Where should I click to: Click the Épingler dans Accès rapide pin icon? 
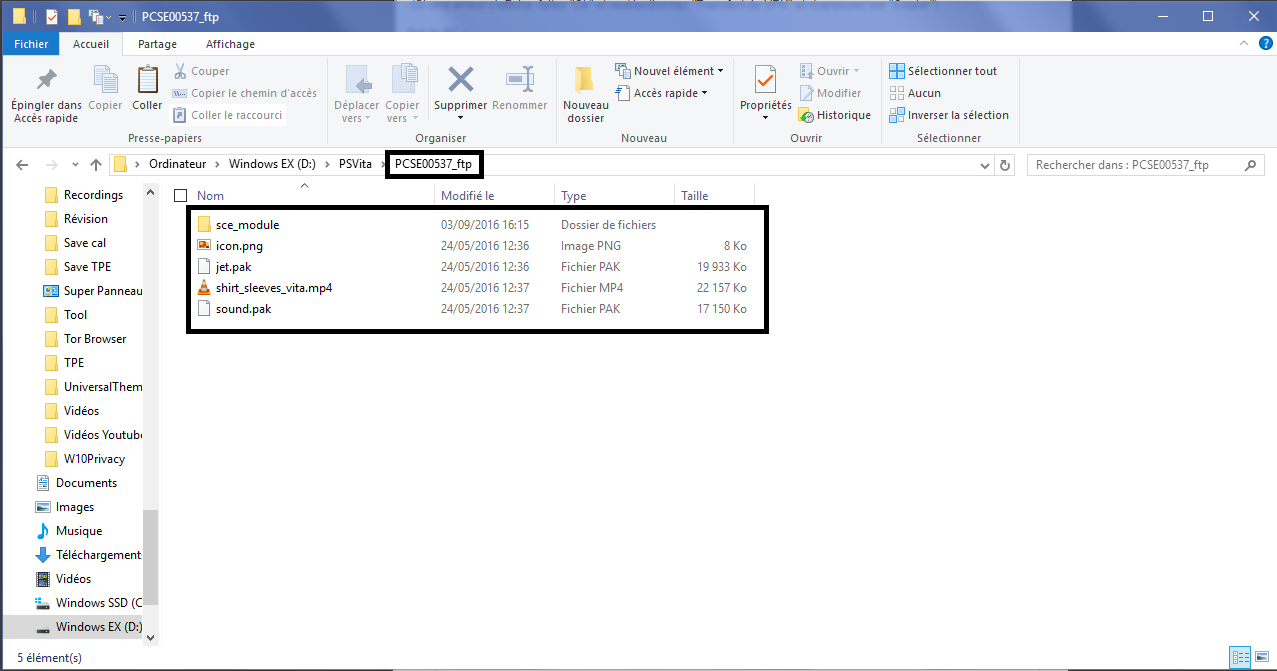[x=46, y=80]
